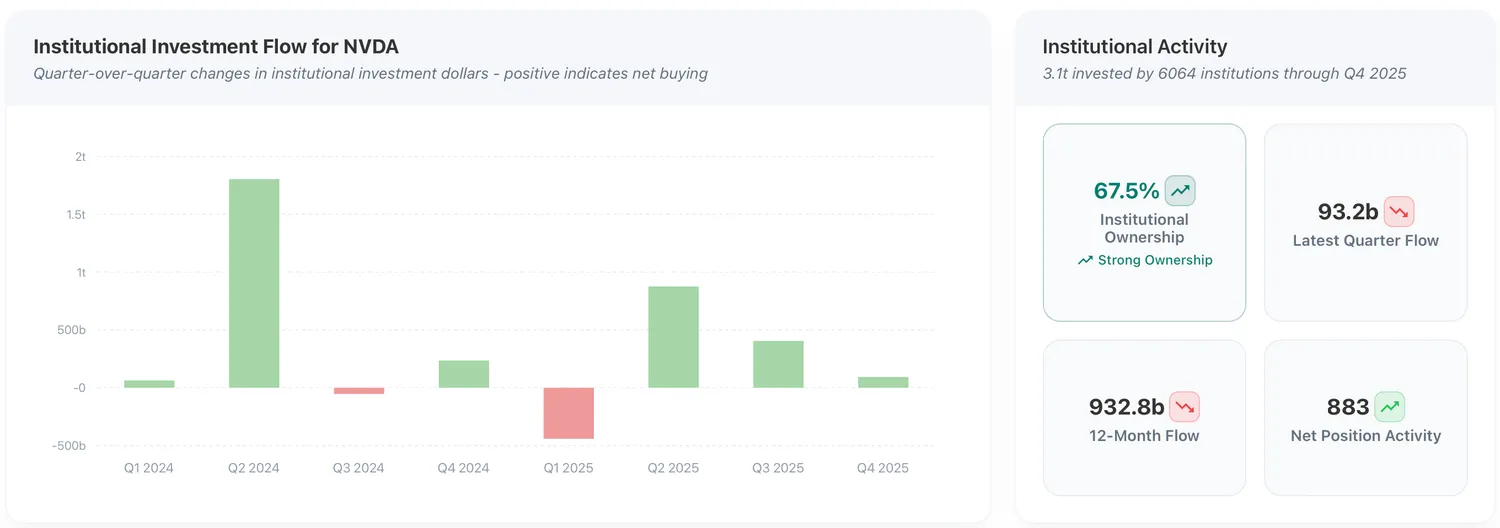The height and width of the screenshot is (528, 1500).
Task: Select the red Q1 2025 bar
Action: (569, 413)
